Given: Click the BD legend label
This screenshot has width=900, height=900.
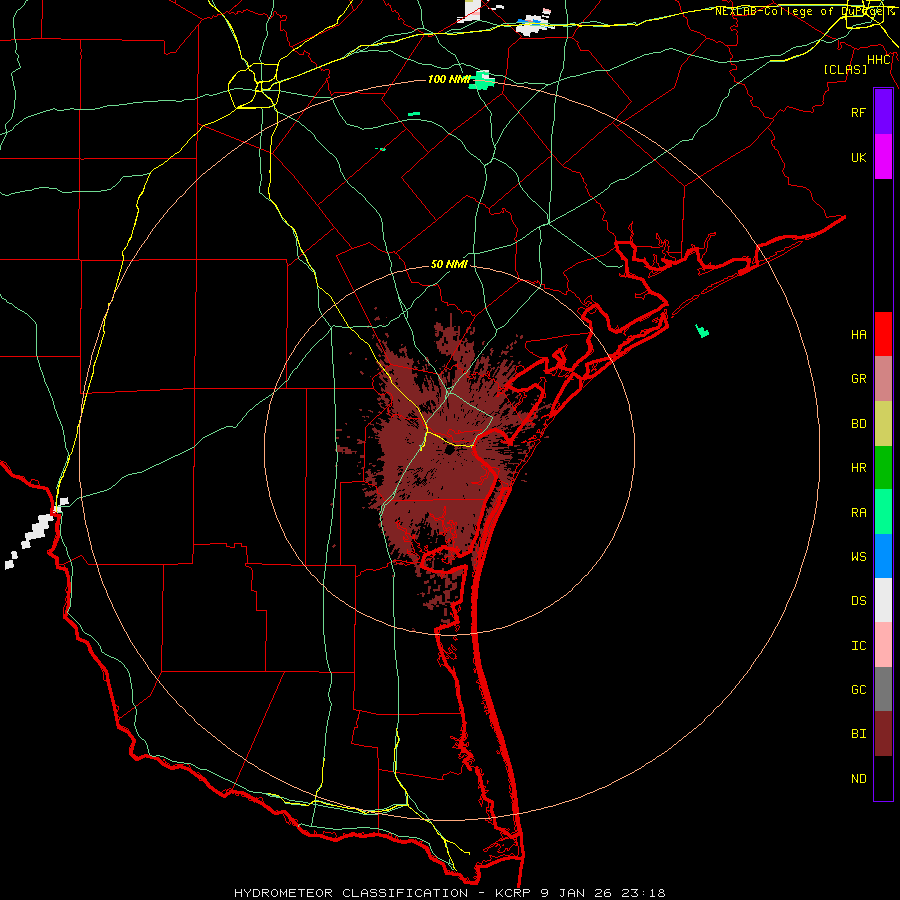Looking at the screenshot, I should tap(858, 424).
